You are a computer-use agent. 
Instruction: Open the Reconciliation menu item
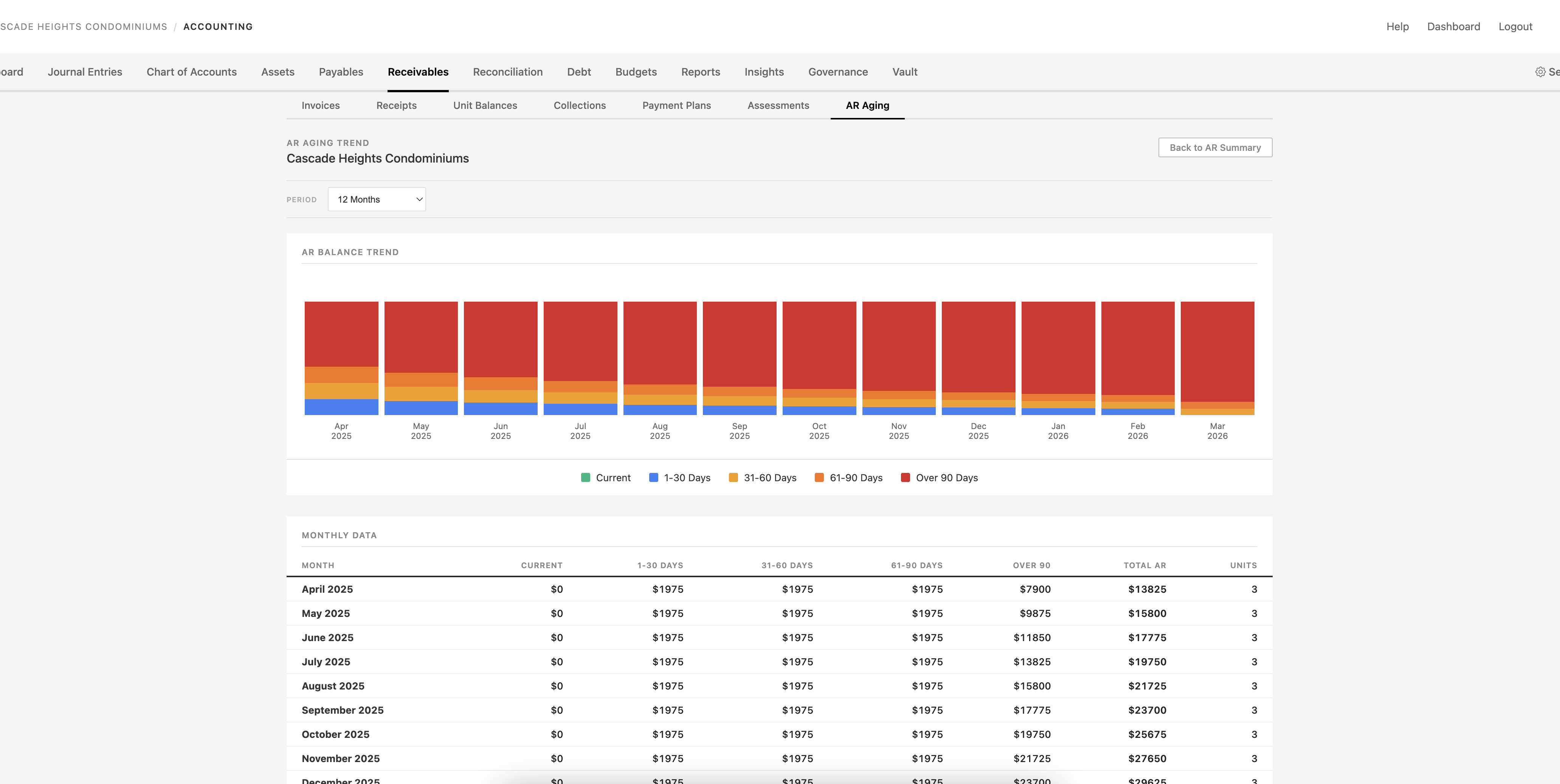tap(507, 72)
